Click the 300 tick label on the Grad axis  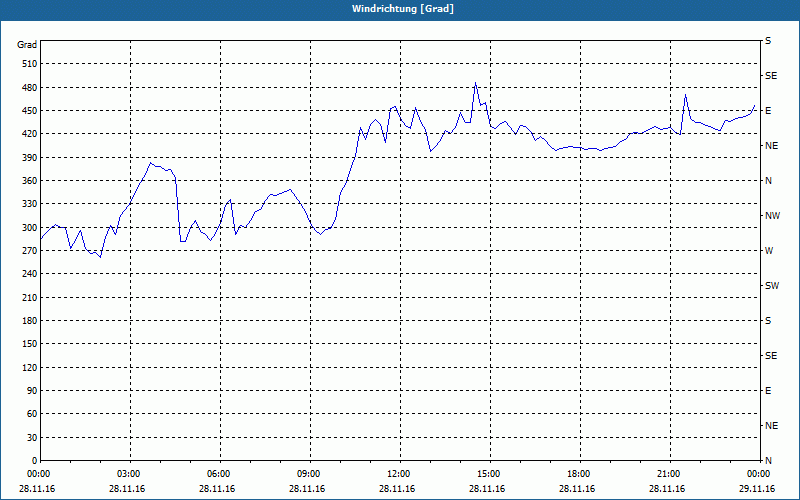[30, 228]
